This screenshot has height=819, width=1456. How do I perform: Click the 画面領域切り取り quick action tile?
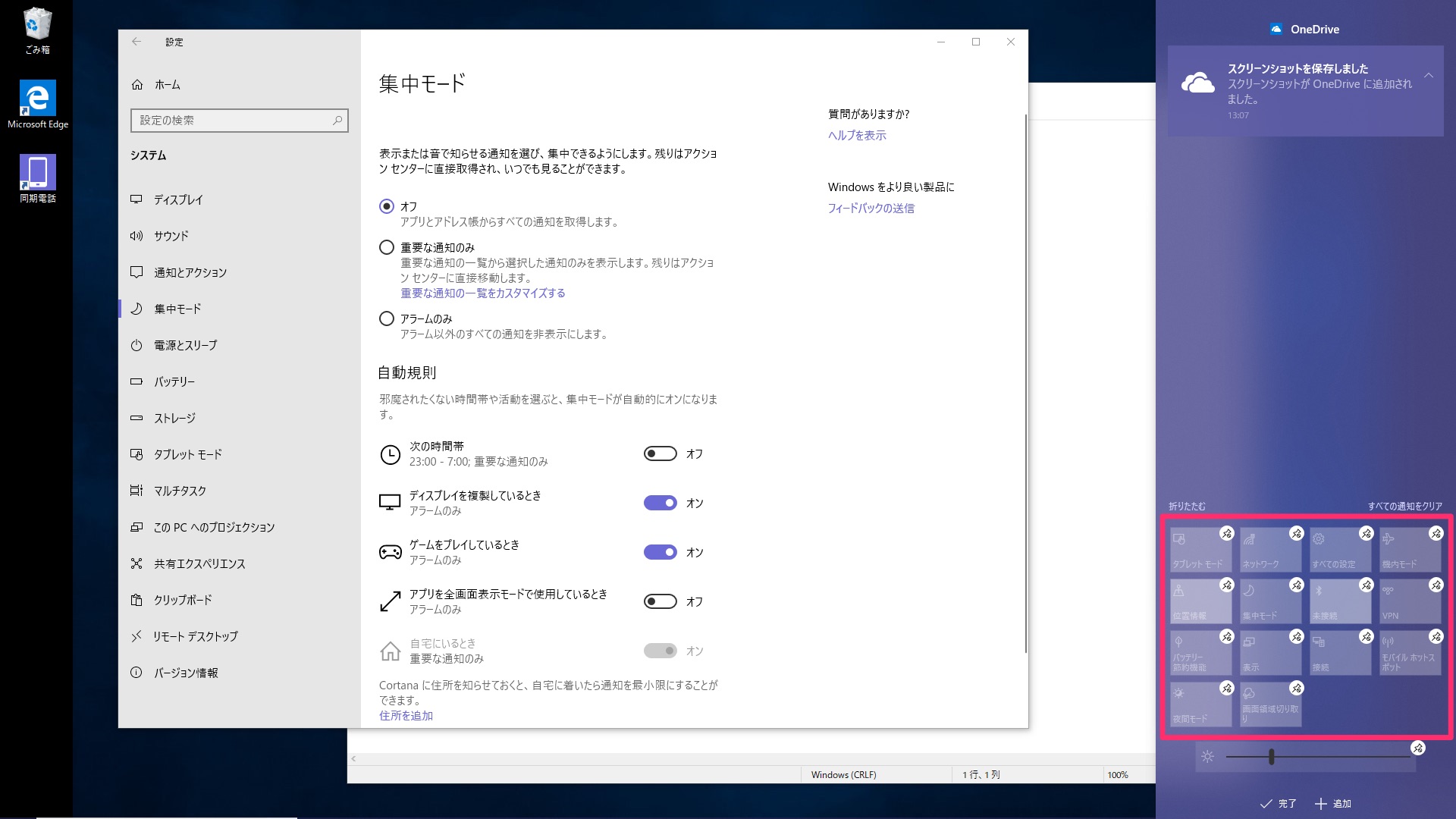coord(1270,704)
